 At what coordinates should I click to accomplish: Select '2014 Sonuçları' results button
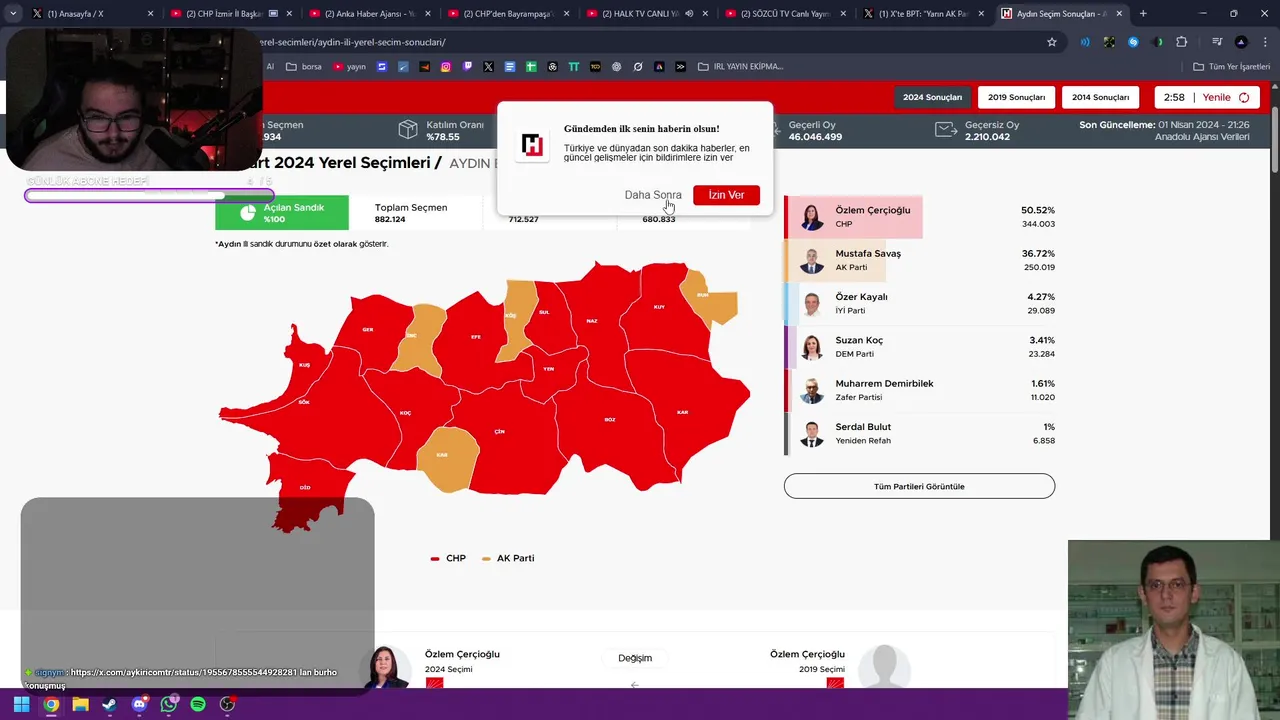pos(1100,97)
